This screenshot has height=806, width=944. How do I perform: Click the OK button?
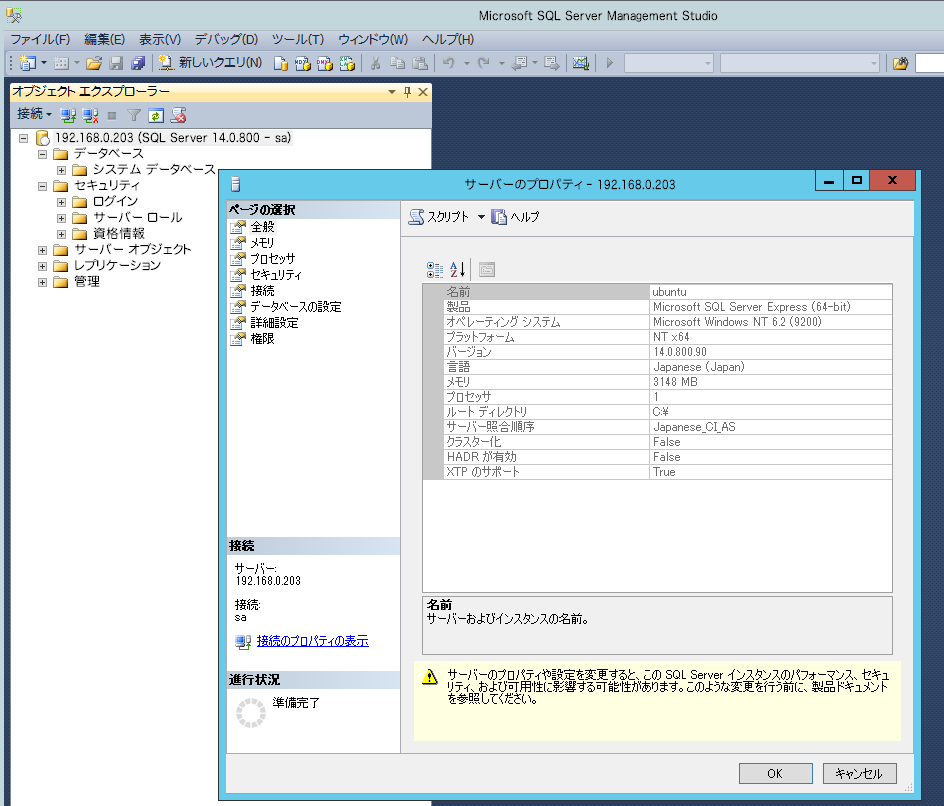coord(775,773)
